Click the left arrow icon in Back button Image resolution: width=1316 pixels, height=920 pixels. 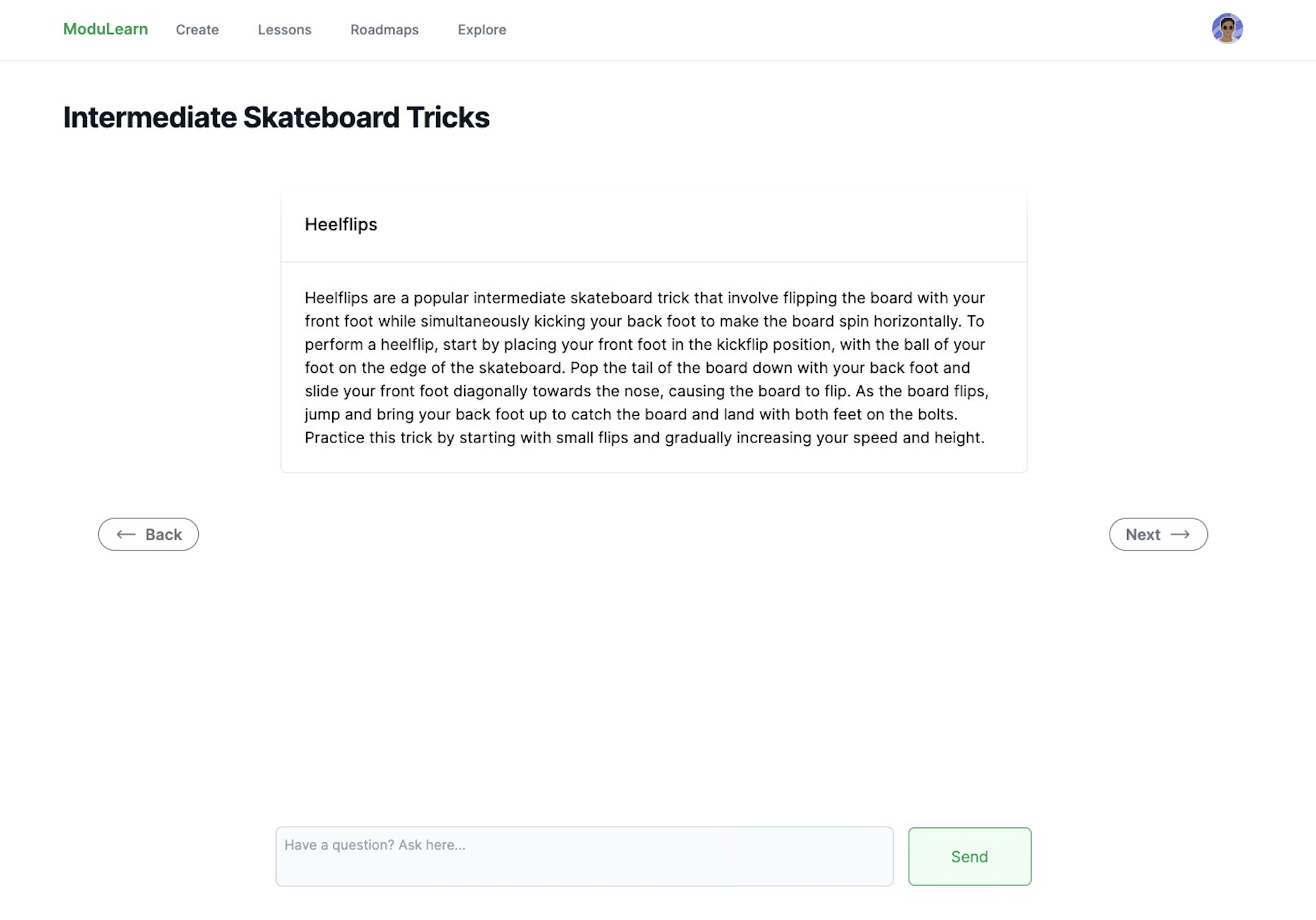(126, 534)
